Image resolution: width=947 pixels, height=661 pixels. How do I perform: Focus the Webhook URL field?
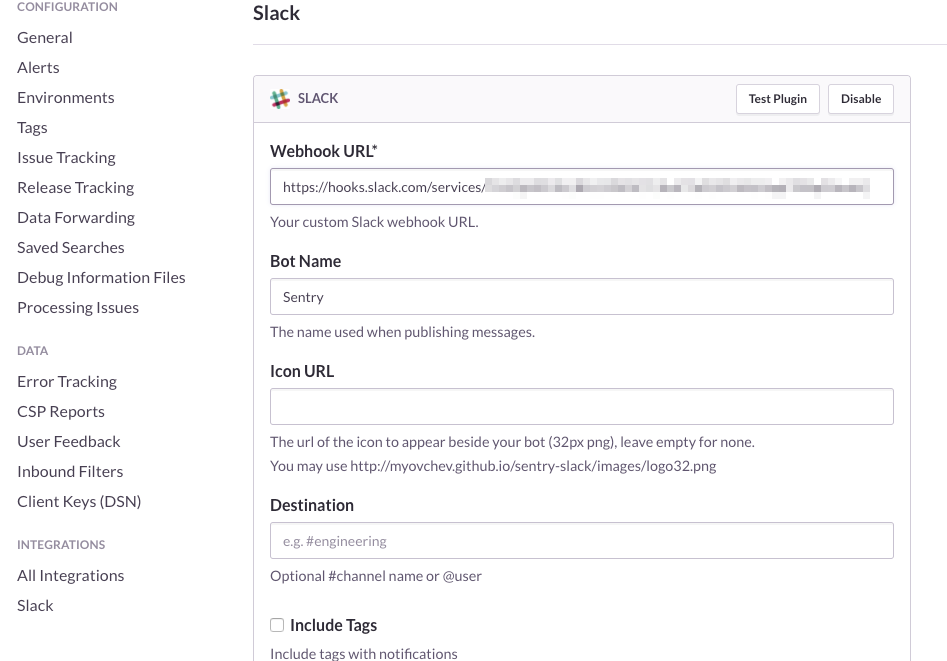[581, 187]
